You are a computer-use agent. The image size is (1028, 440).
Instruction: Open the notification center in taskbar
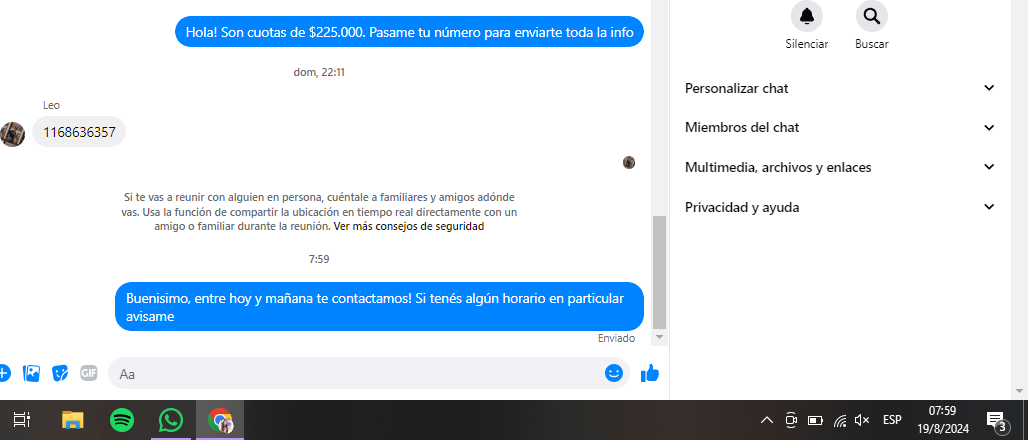point(997,420)
